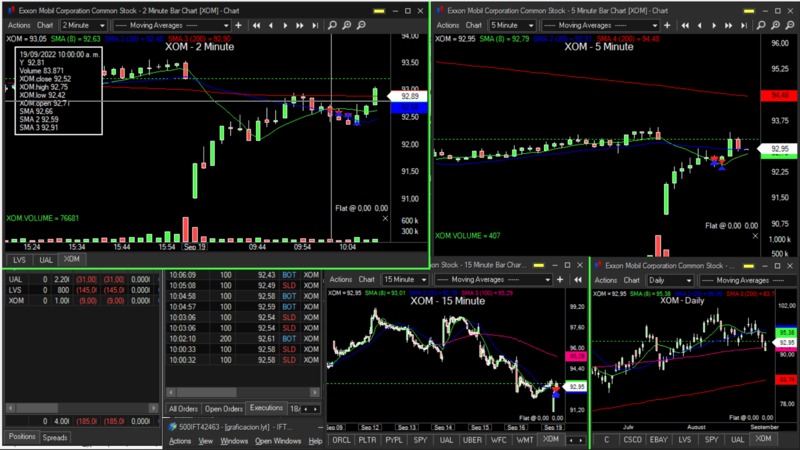Switch to the Open Orders tab
Viewport: 800px width, 450px height.
click(x=223, y=408)
